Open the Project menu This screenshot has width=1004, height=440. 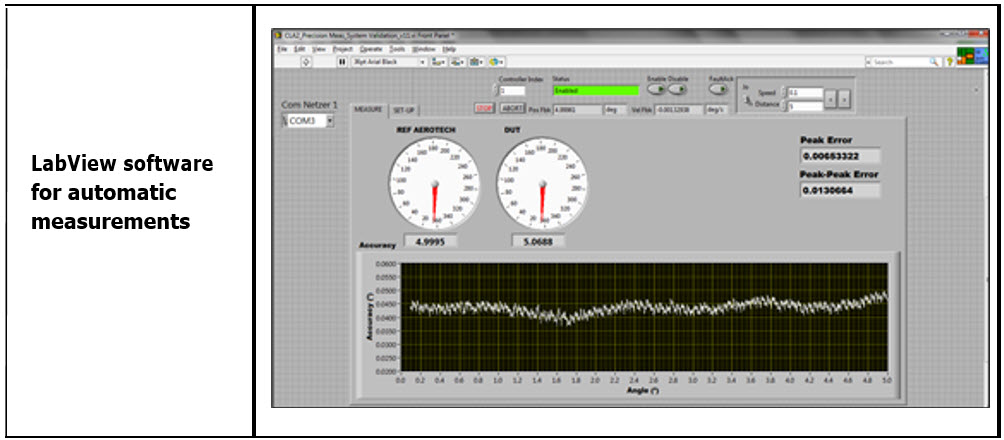[x=343, y=49]
